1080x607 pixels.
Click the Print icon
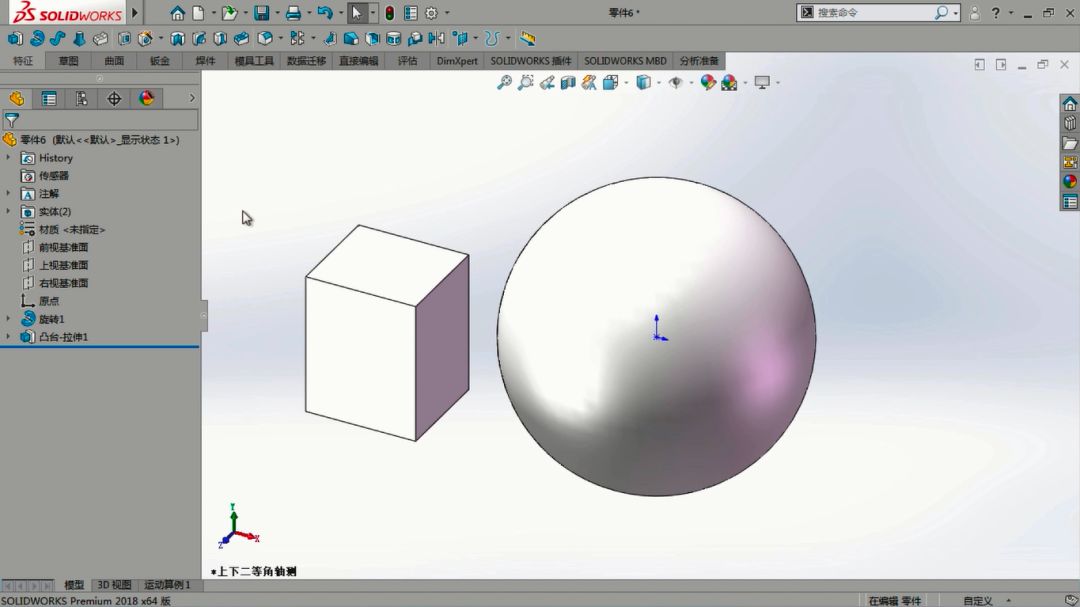pos(293,13)
